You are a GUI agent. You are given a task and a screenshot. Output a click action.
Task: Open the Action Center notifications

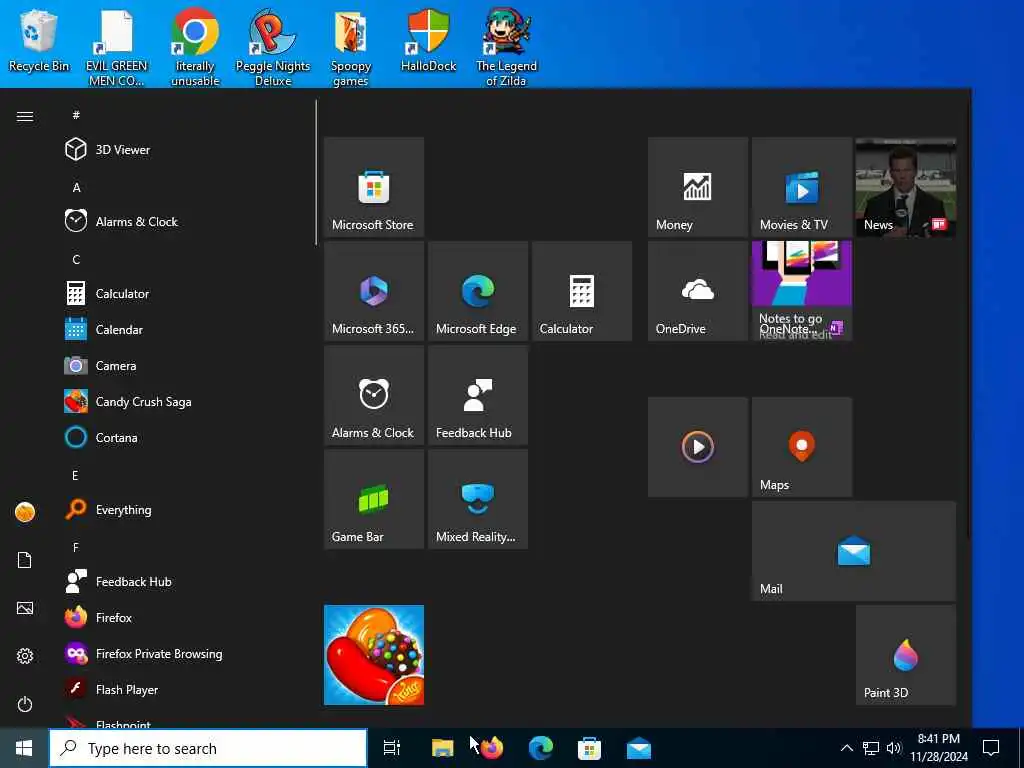991,748
